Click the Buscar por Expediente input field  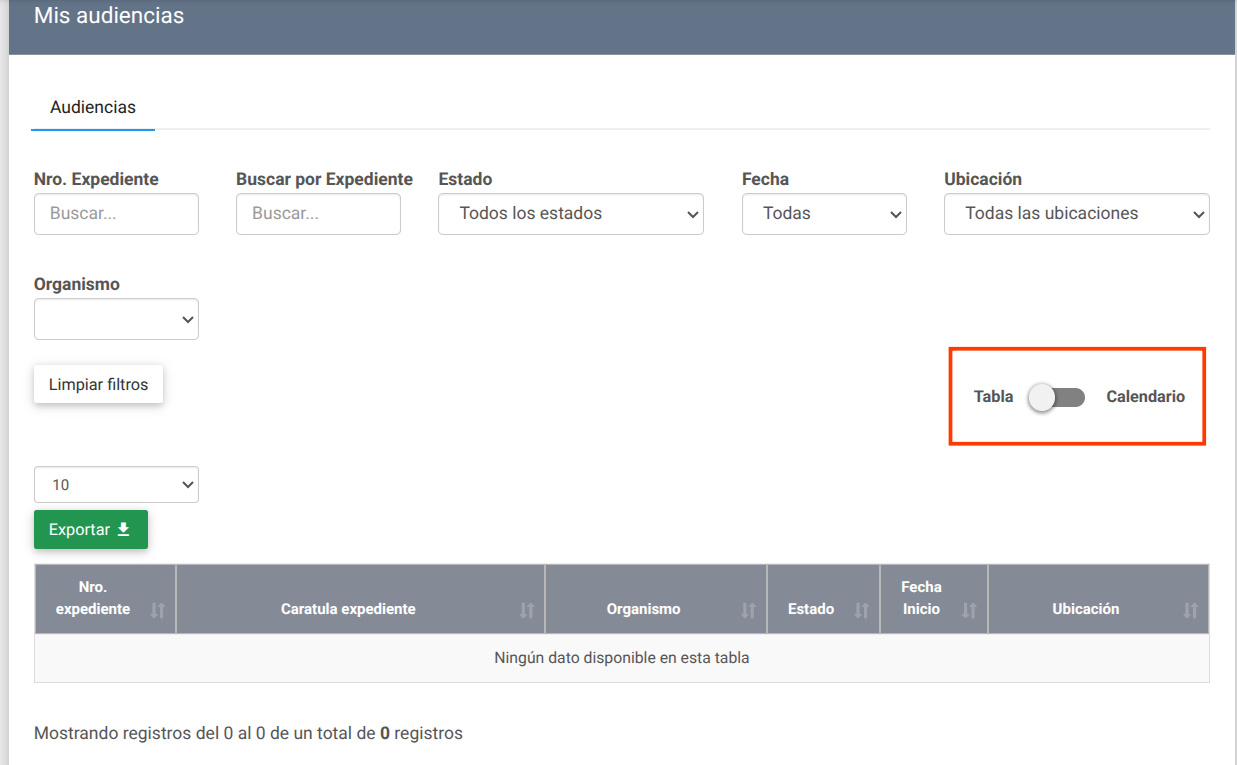point(318,214)
